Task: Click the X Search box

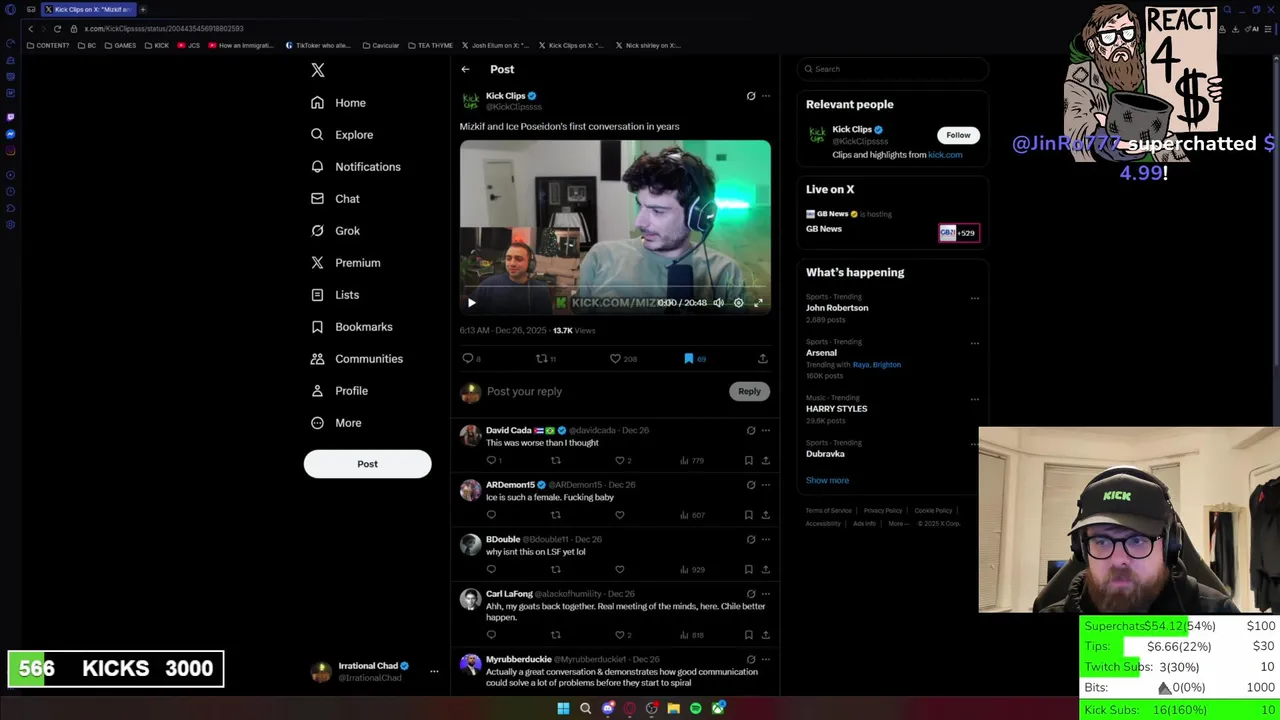Action: [x=893, y=69]
